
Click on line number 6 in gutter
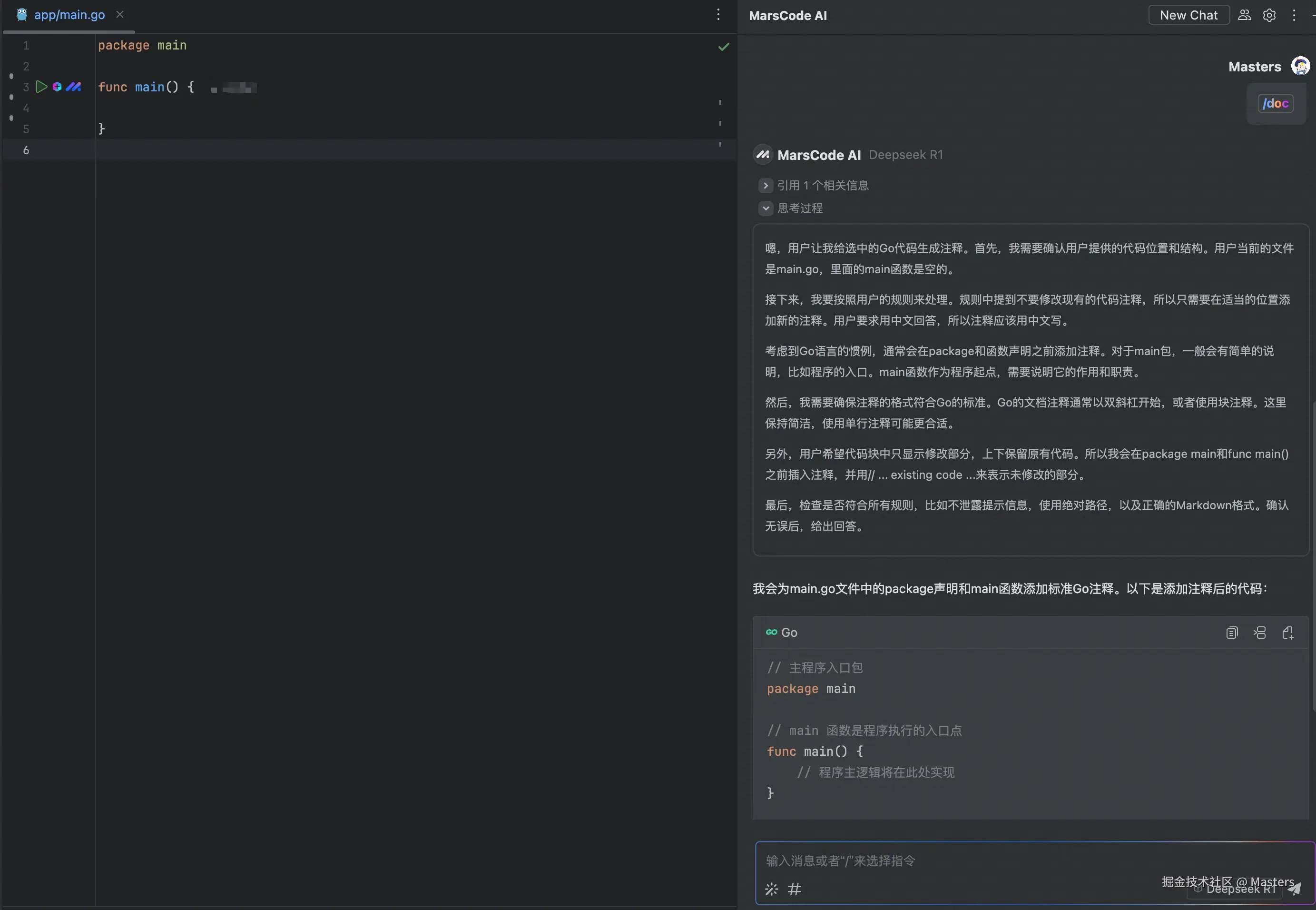[26, 150]
